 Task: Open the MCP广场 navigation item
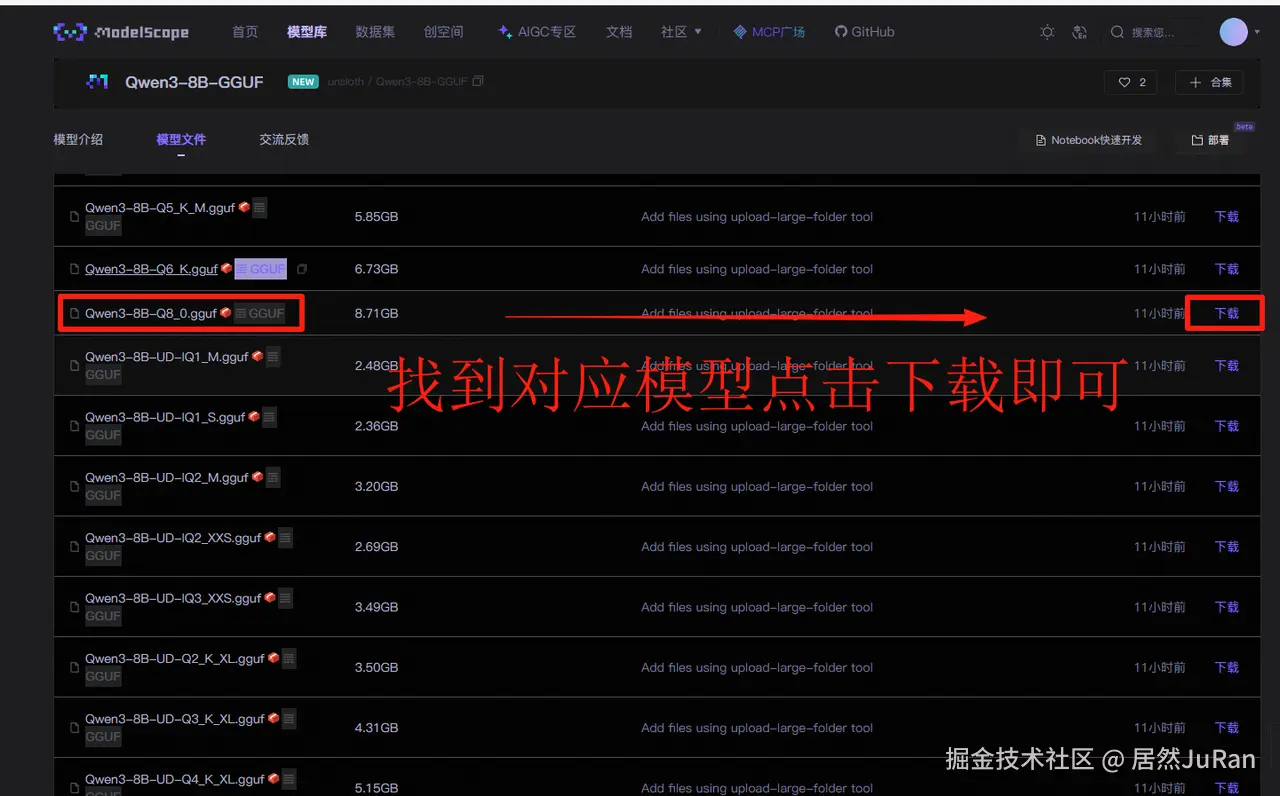coord(769,32)
